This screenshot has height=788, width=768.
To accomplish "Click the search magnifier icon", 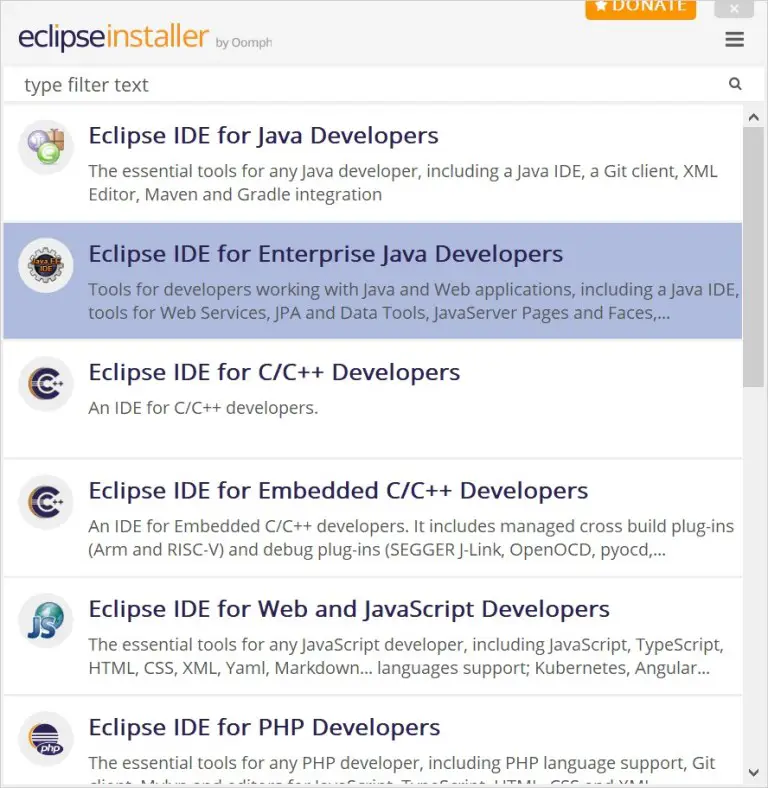I will coord(735,85).
